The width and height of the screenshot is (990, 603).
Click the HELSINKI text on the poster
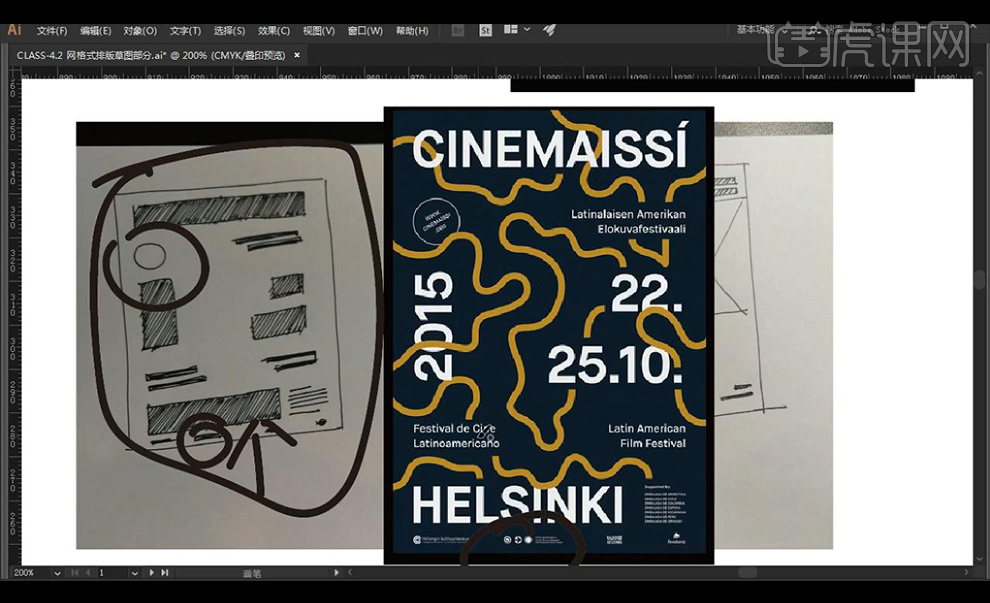(x=517, y=504)
